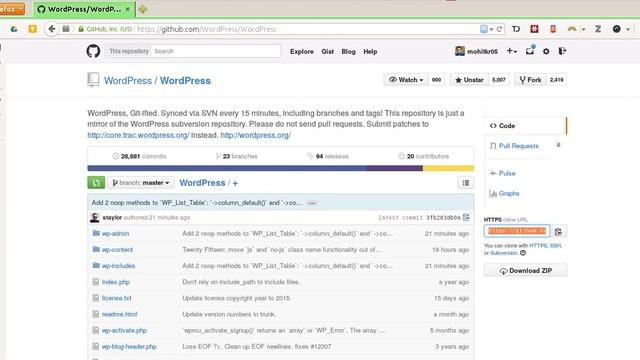This screenshot has height=360, width=640.
Task: View the 900 watchers count
Action: (436, 80)
